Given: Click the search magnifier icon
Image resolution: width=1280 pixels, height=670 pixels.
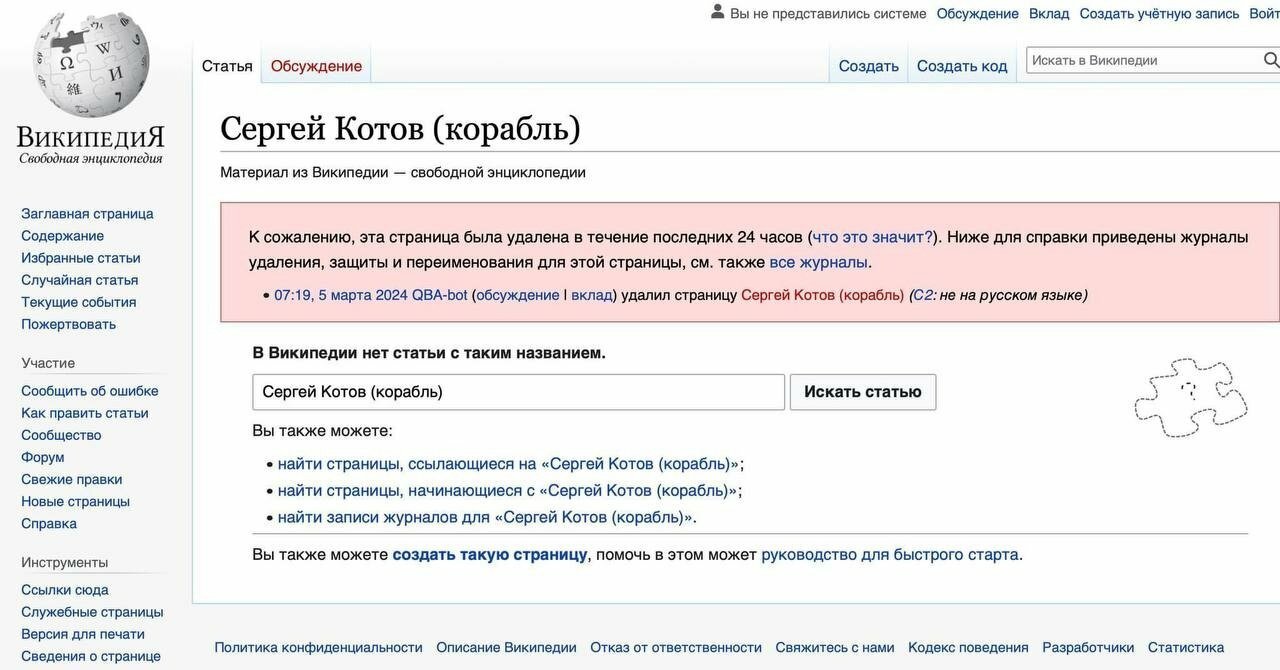Looking at the screenshot, I should [x=1271, y=60].
